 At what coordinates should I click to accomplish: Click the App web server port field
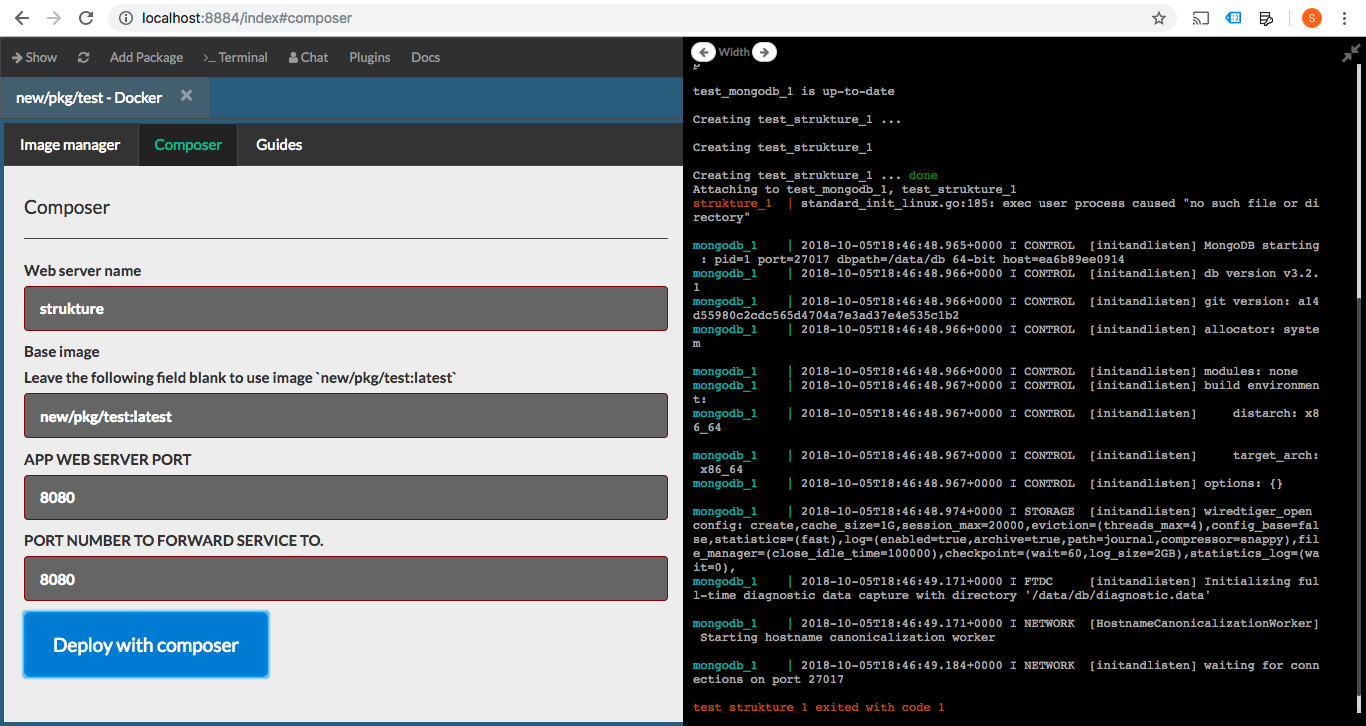tap(346, 497)
